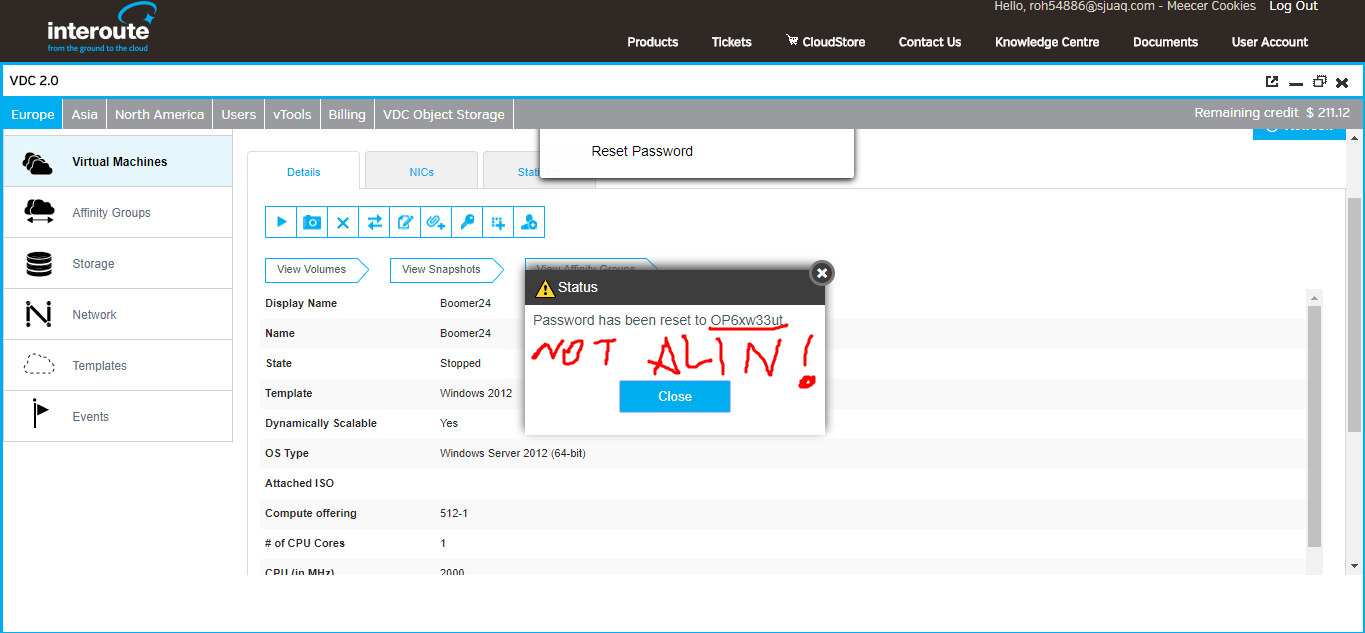Viewport: 1365px width, 633px height.
Task: Select Virtual Machines in sidebar
Action: [x=118, y=162]
